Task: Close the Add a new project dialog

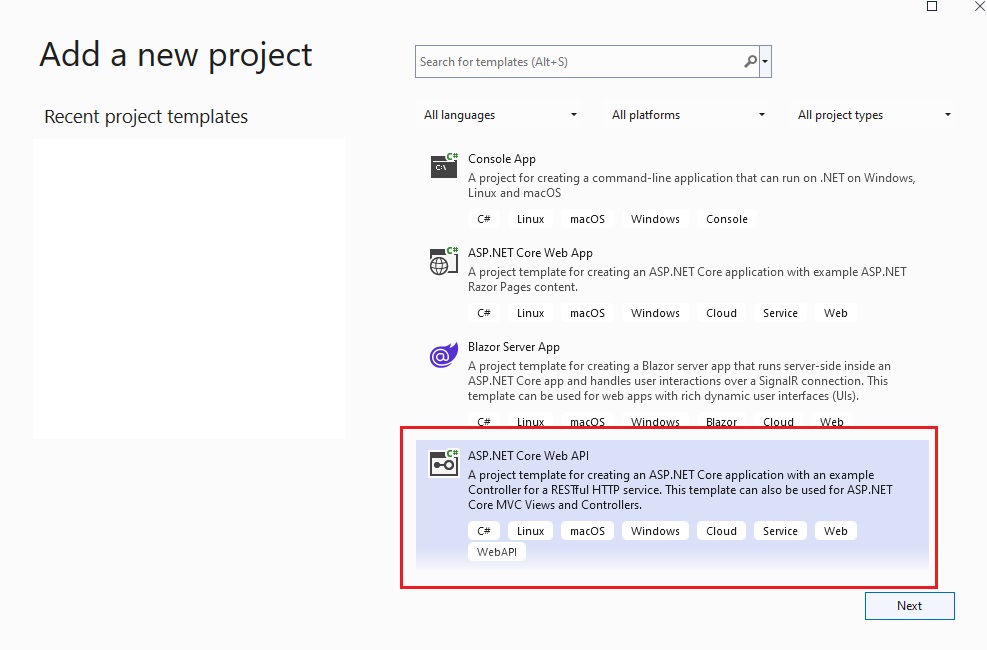Action: [x=979, y=6]
